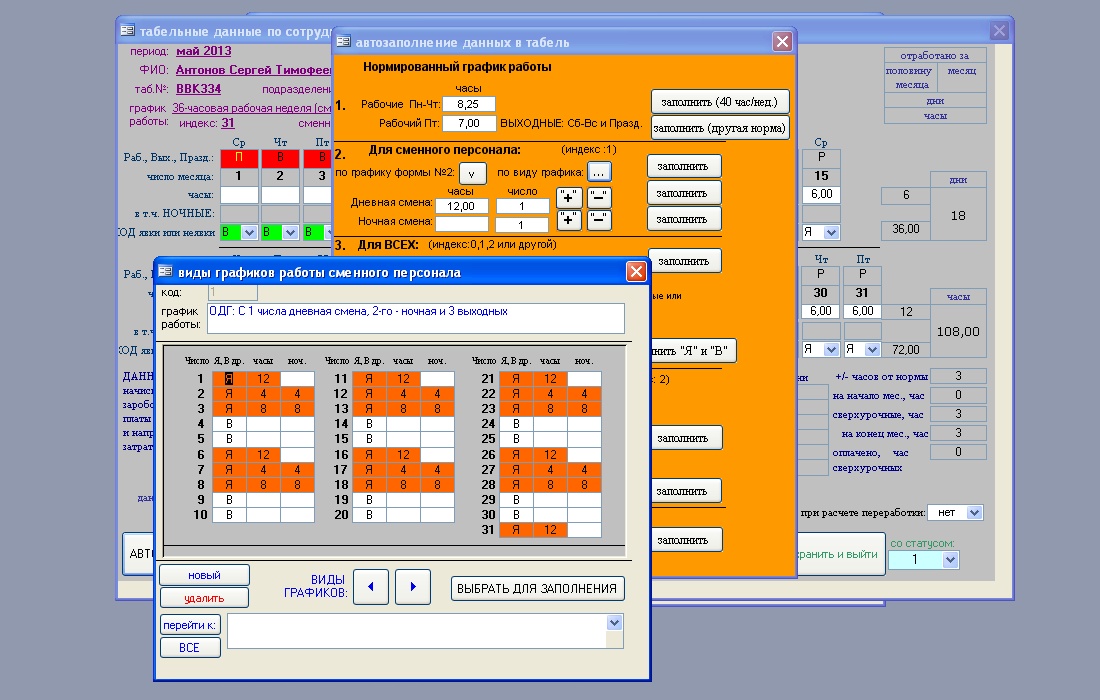Screen dimensions: 1100x700
Task: Open code dropdown under day 2 in timesheet
Action: click(x=290, y=232)
